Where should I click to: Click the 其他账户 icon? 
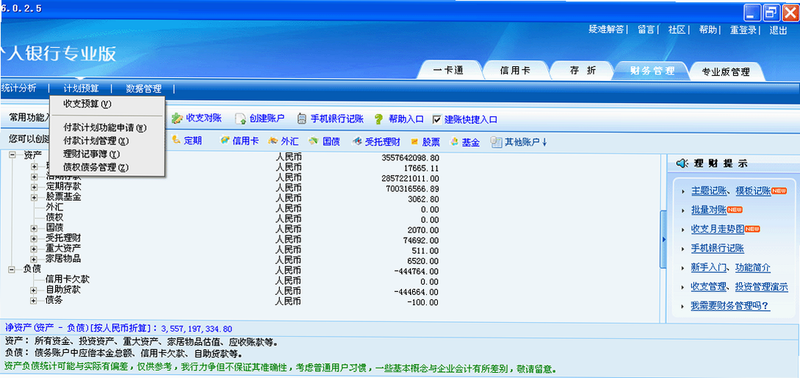pyautogui.click(x=495, y=142)
